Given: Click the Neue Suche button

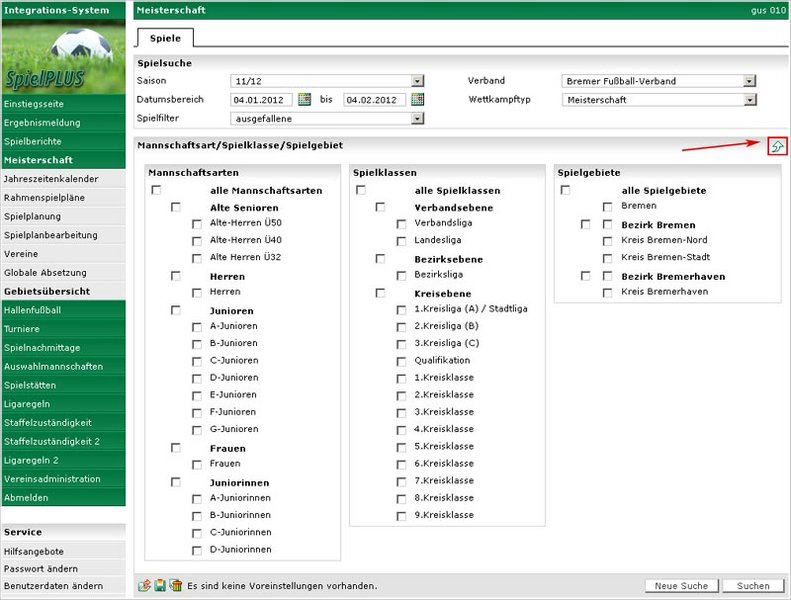Looking at the screenshot, I should click(x=681, y=586).
